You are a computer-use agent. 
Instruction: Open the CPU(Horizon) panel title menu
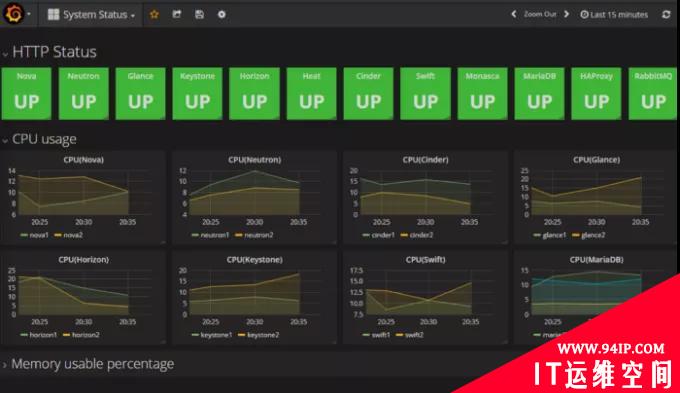click(84, 259)
